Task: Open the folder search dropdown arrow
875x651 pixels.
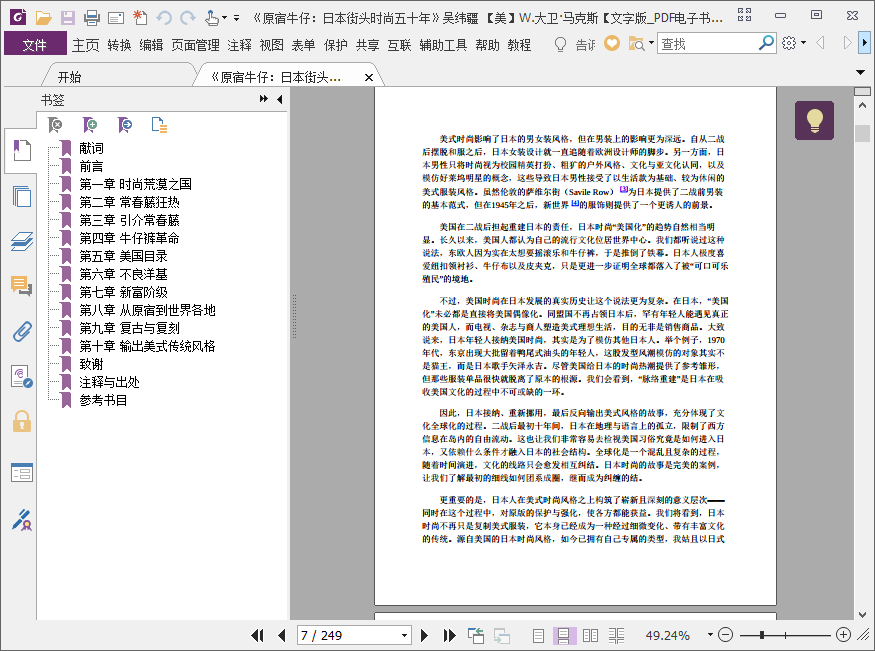Action: [x=651, y=42]
